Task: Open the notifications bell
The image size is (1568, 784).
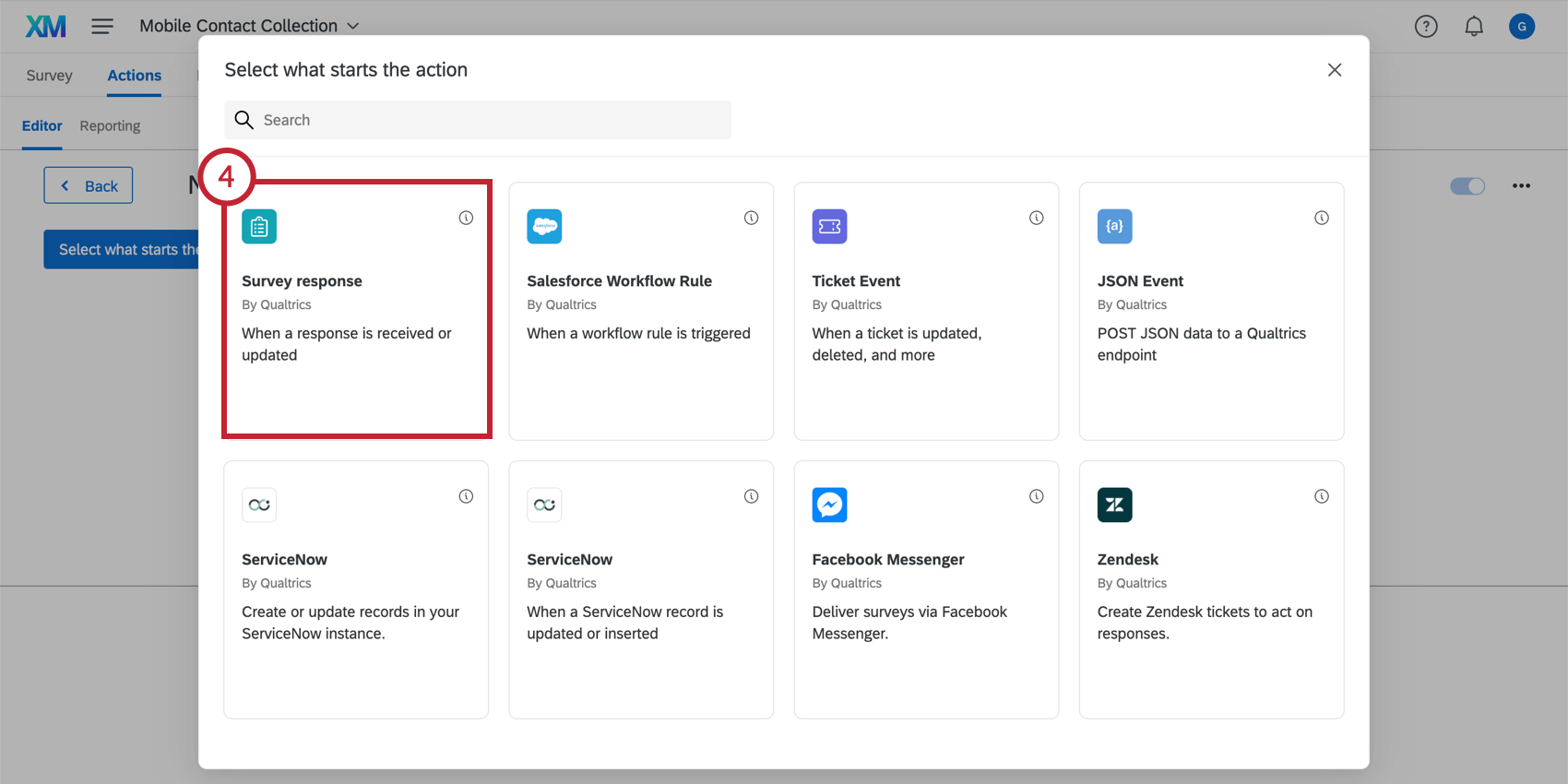Action: click(1474, 27)
